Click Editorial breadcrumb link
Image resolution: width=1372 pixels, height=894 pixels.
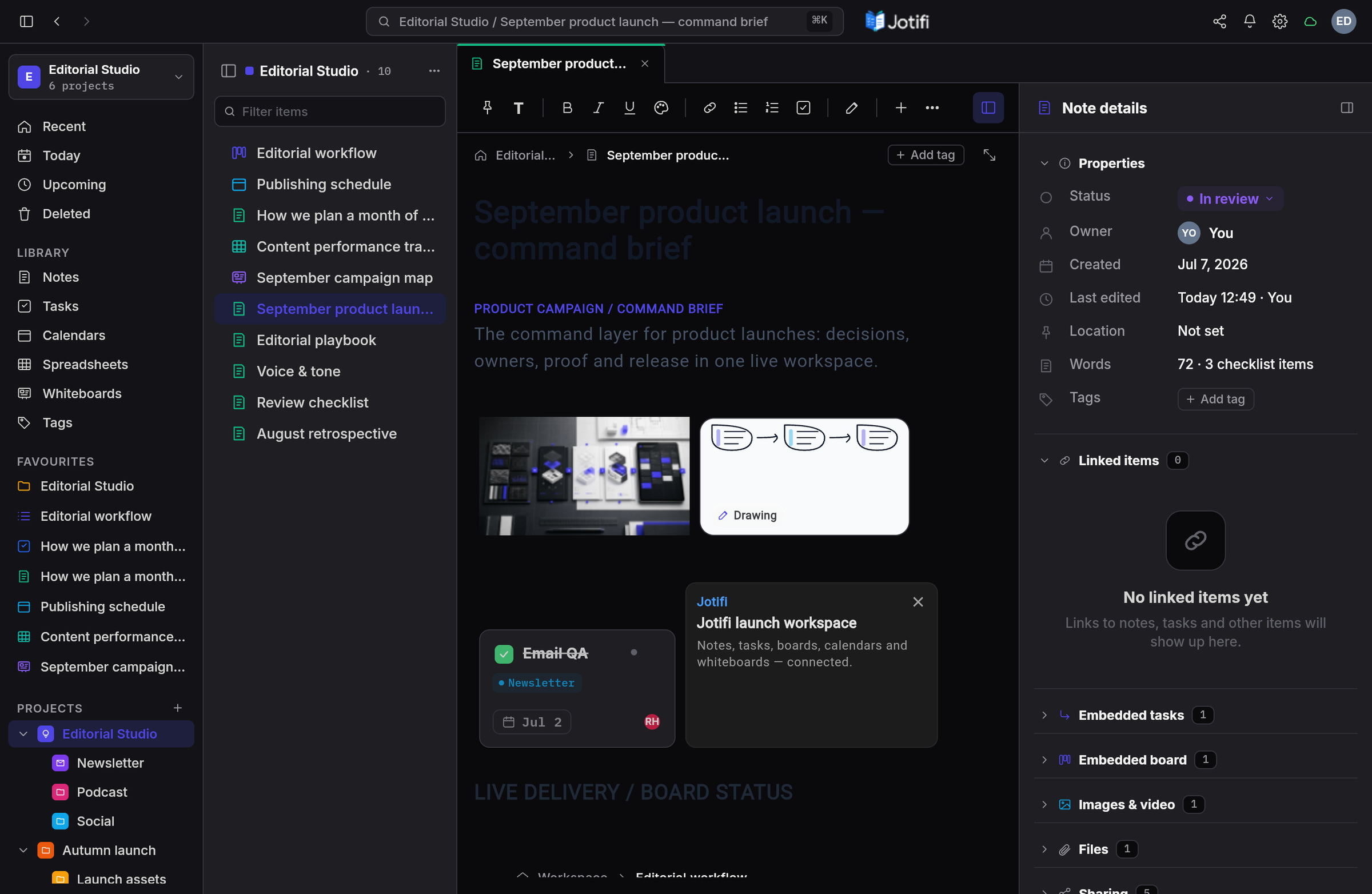point(525,155)
